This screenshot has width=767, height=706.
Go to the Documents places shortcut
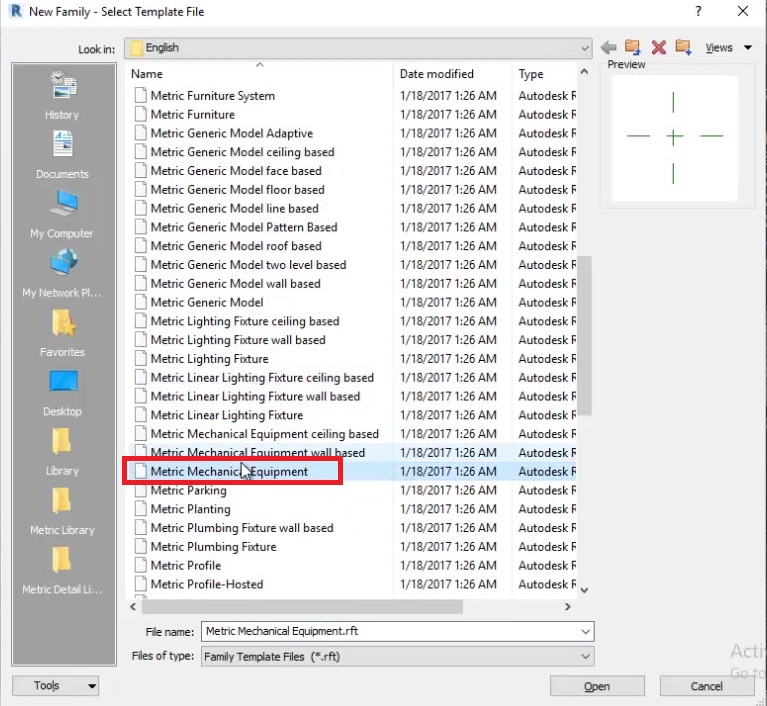click(62, 156)
